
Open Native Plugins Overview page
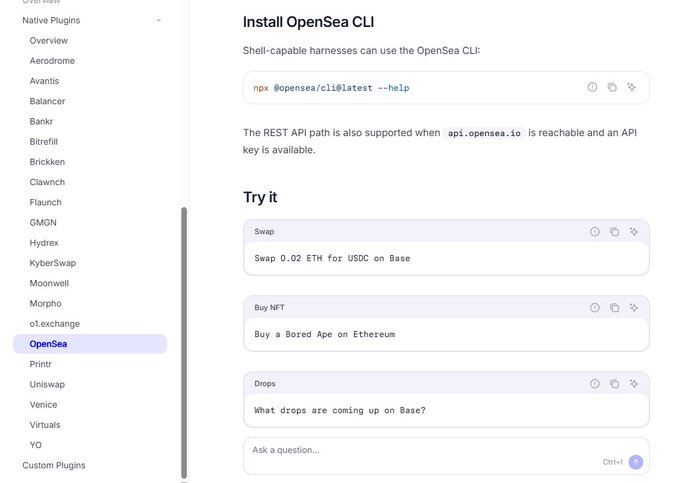point(49,40)
